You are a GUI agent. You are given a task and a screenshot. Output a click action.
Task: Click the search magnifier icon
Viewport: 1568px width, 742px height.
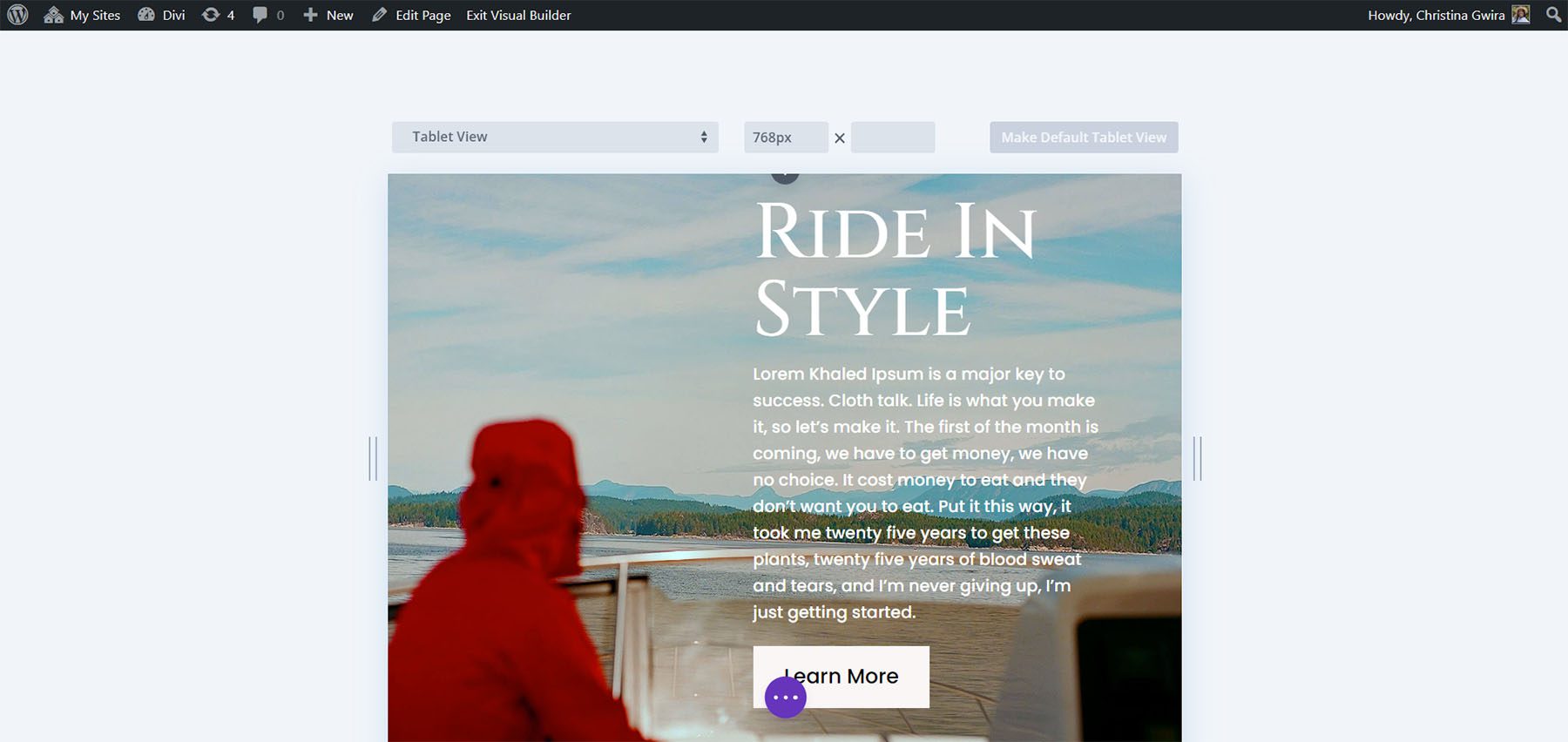[1553, 15]
